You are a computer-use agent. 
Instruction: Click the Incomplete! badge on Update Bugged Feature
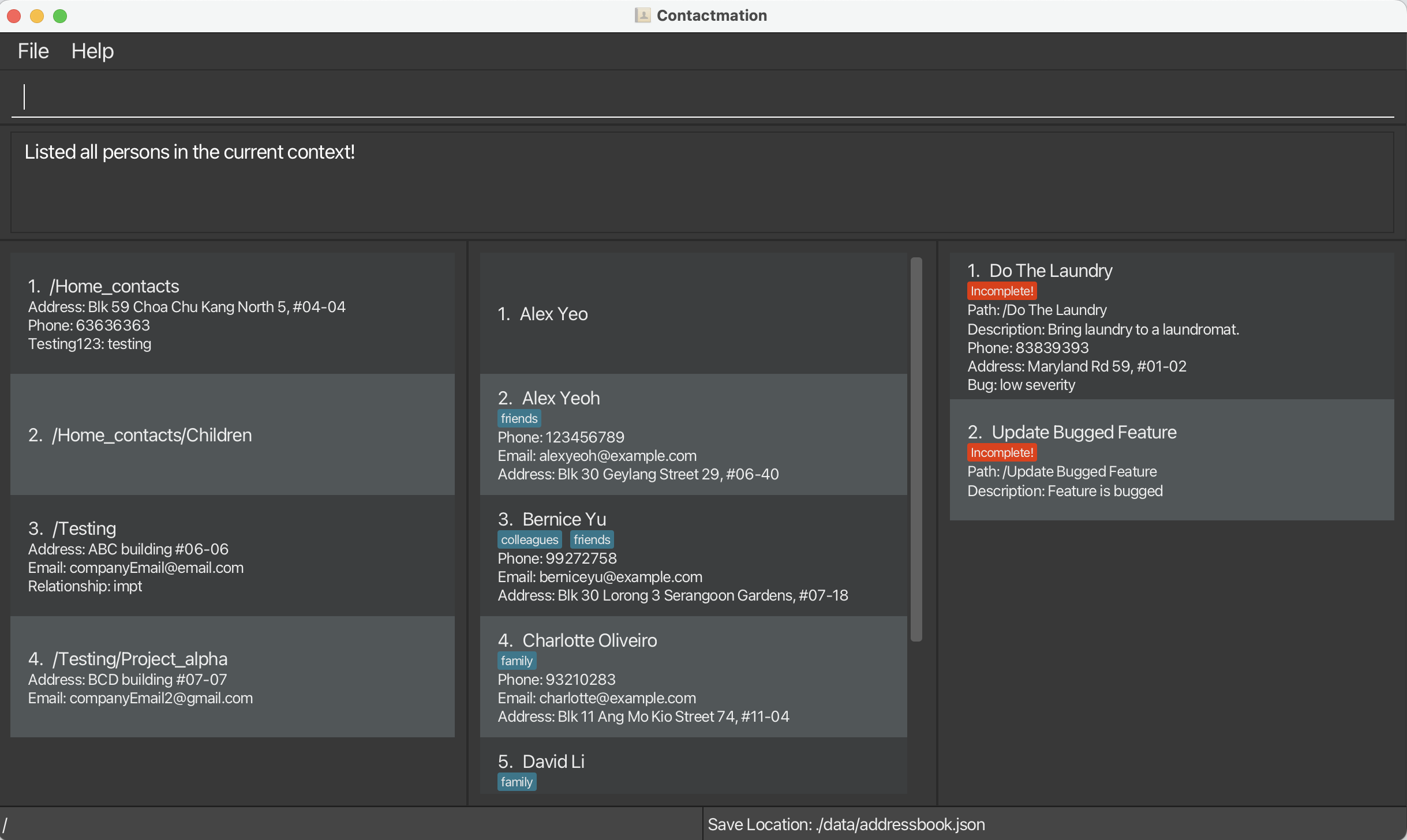point(1001,452)
